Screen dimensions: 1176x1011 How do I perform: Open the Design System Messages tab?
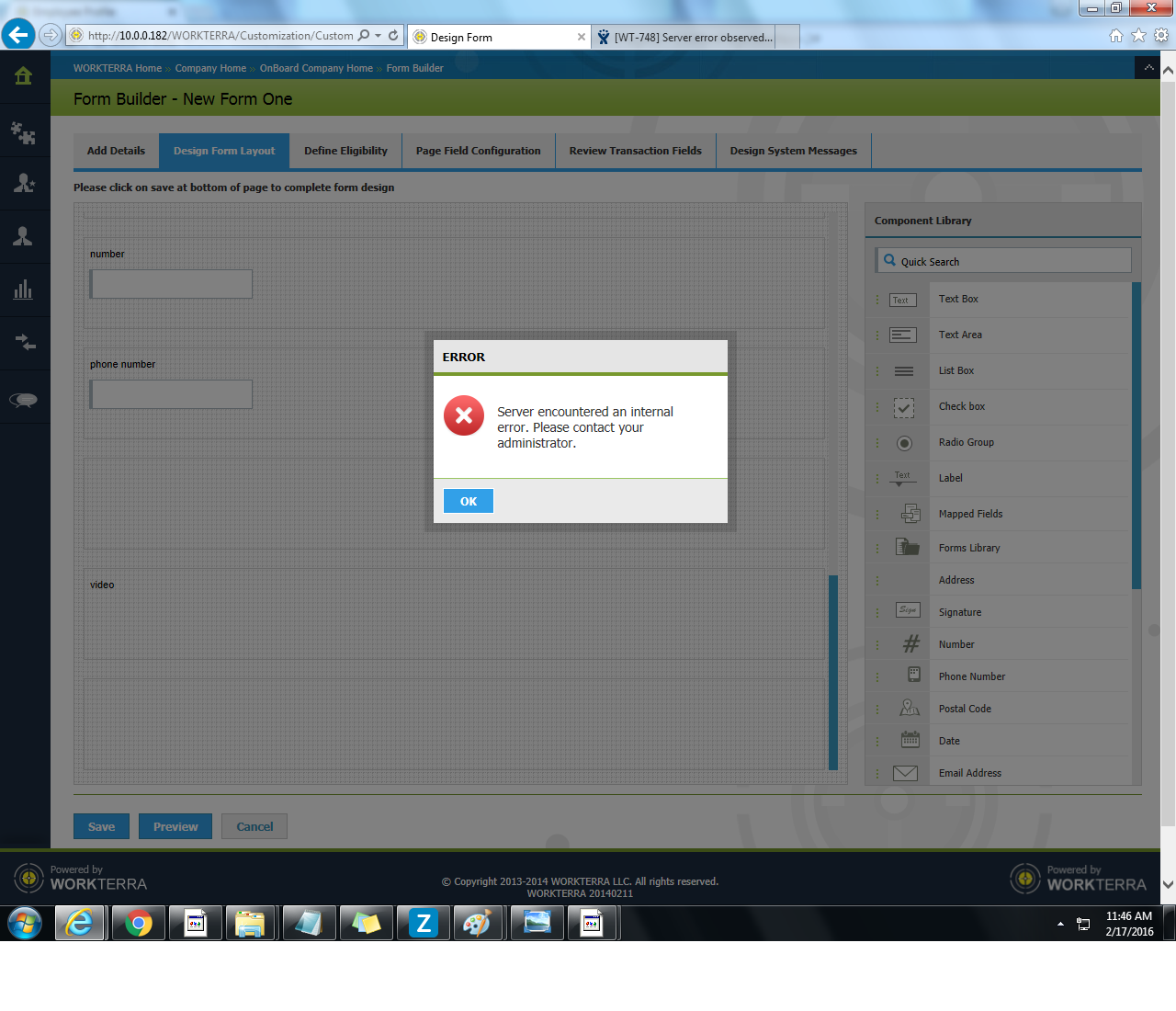793,151
